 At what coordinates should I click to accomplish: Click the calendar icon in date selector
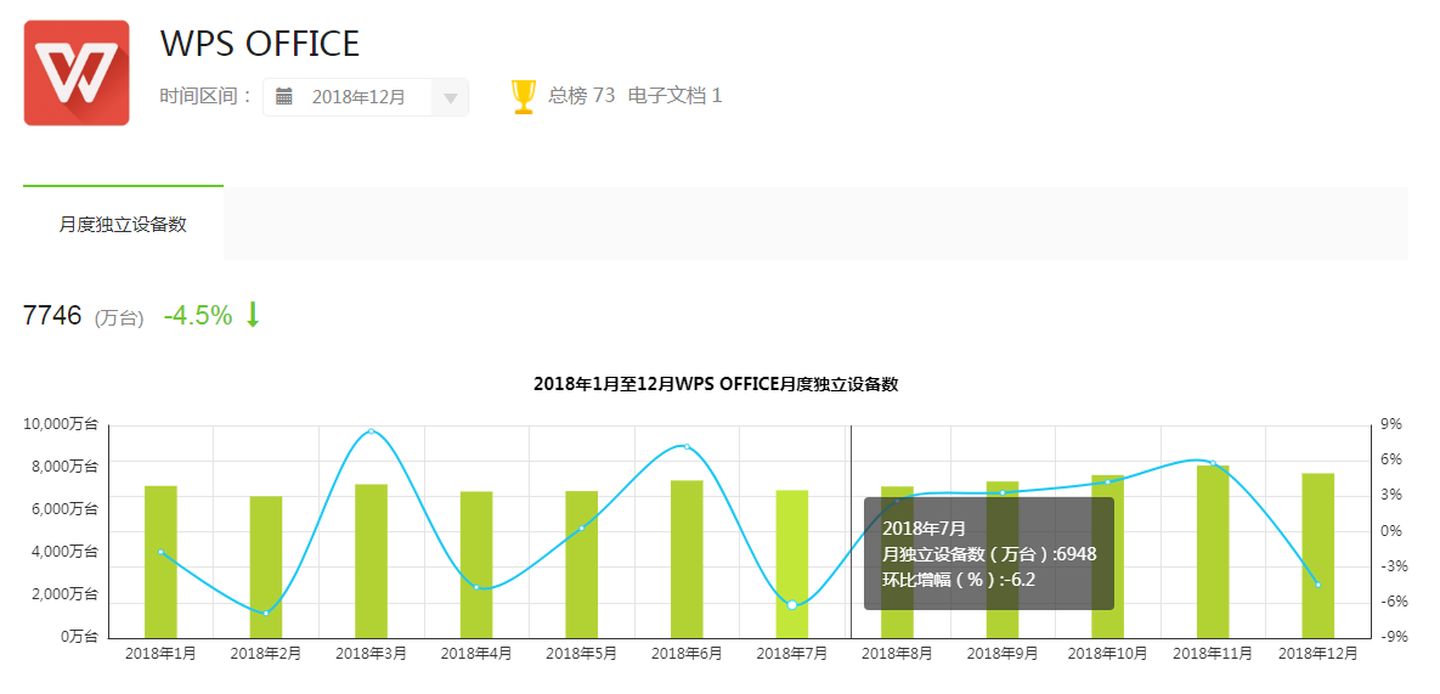coord(284,97)
